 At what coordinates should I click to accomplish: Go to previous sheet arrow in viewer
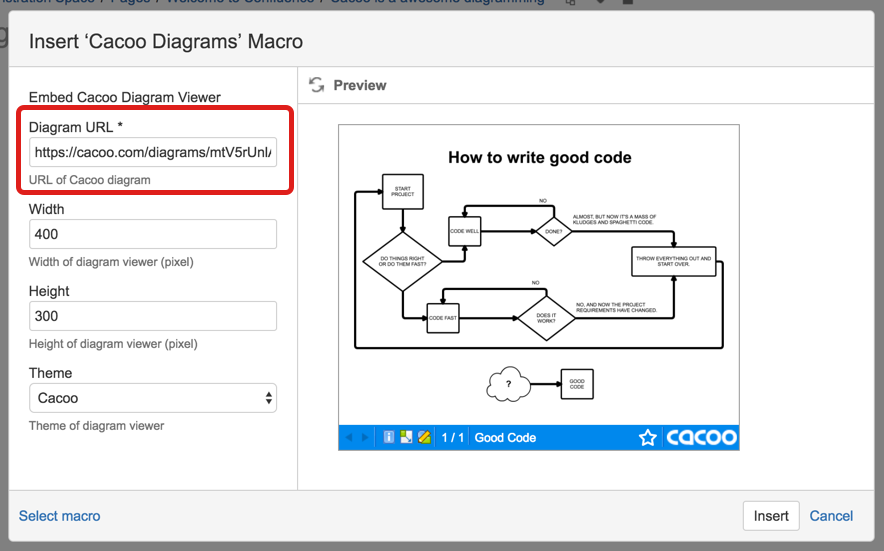click(349, 438)
